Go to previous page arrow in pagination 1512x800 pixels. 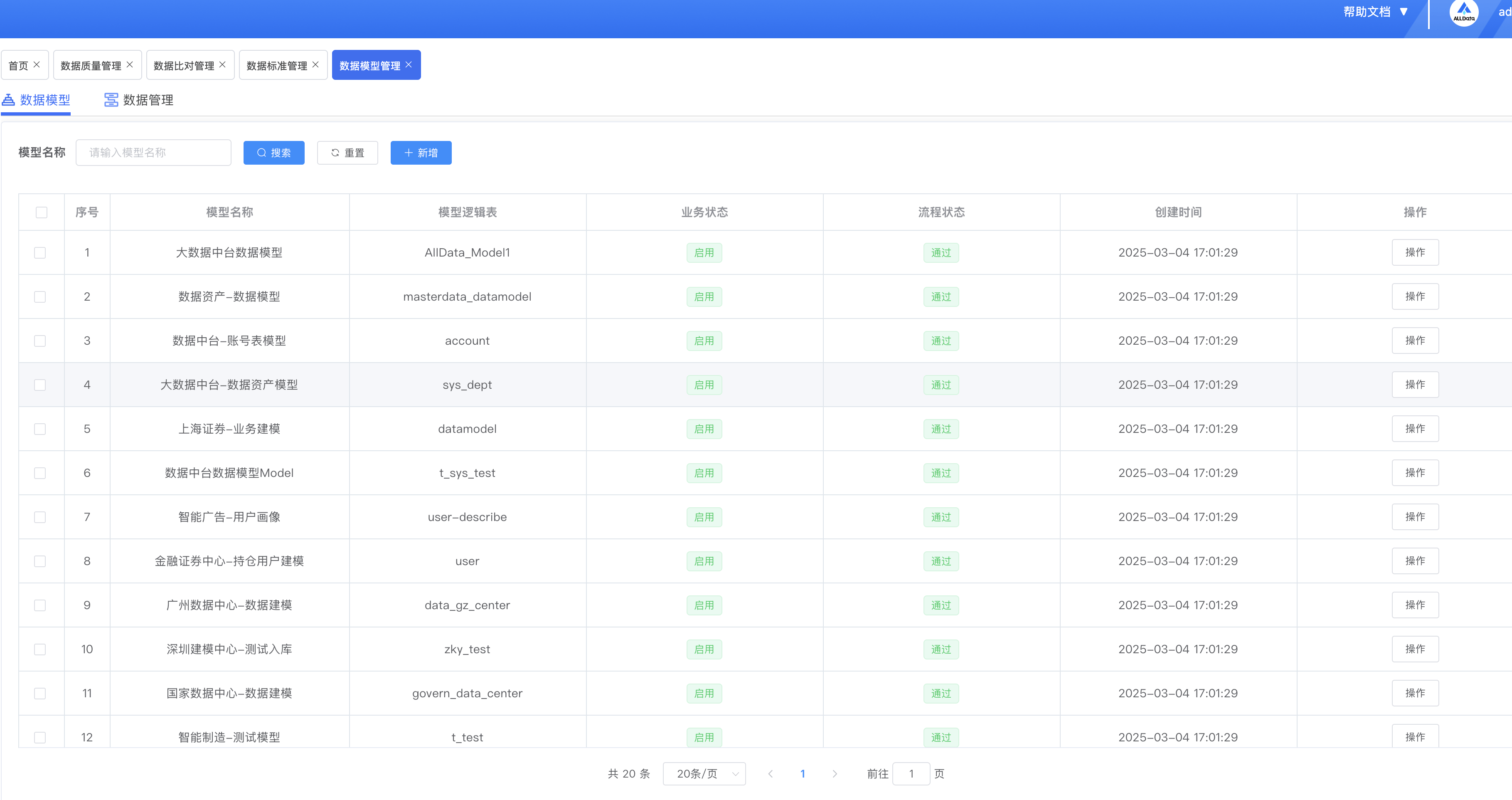[x=770, y=773]
